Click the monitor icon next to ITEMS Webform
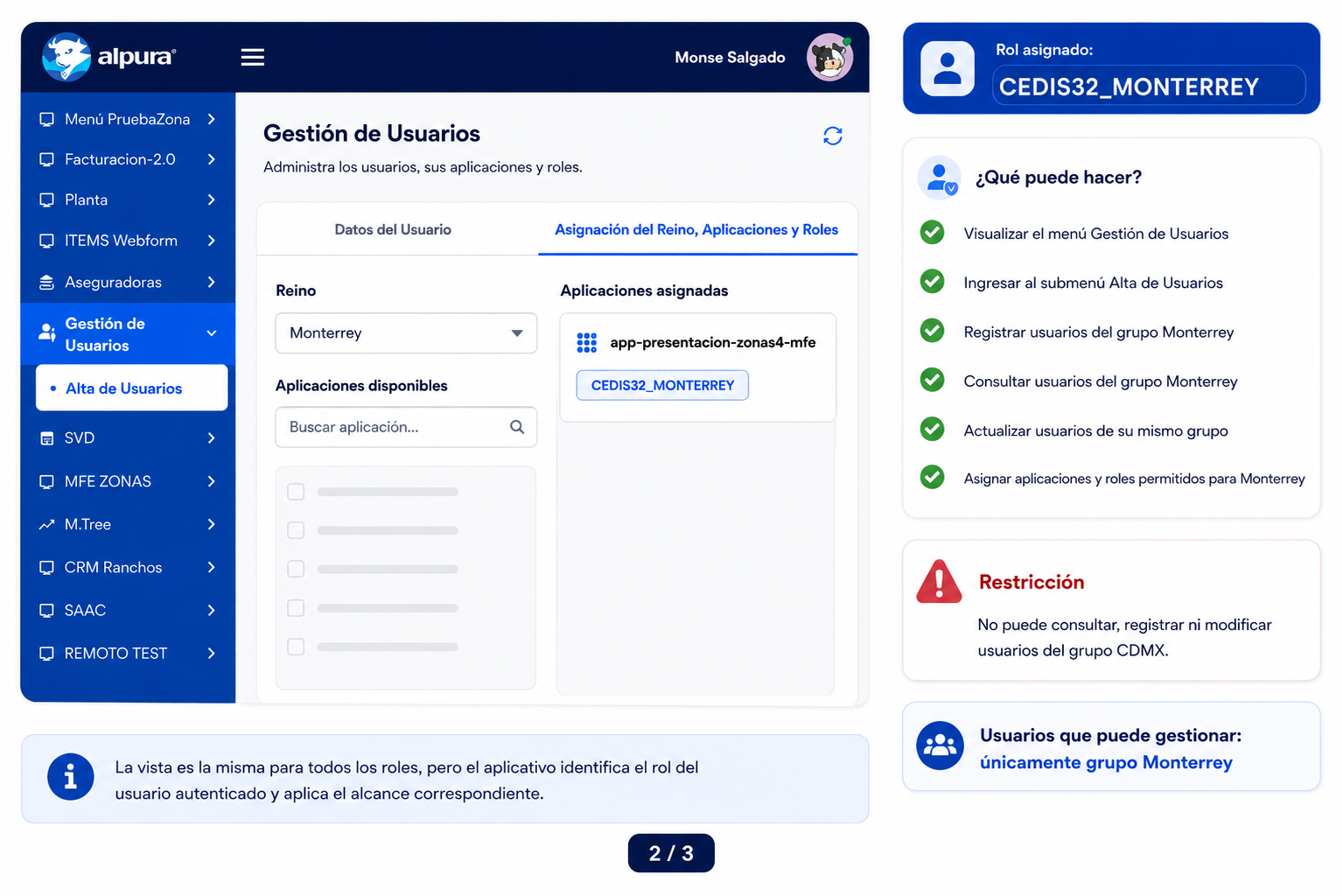 click(47, 241)
